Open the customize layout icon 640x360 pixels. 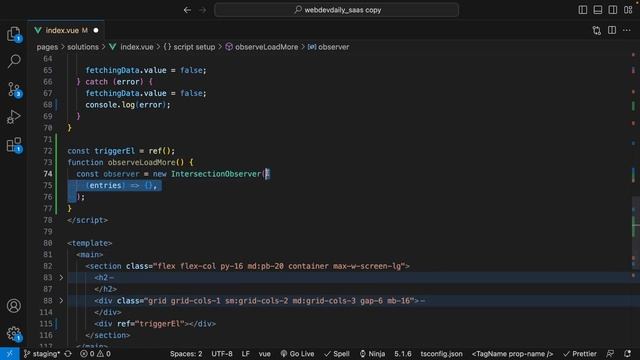[628, 10]
